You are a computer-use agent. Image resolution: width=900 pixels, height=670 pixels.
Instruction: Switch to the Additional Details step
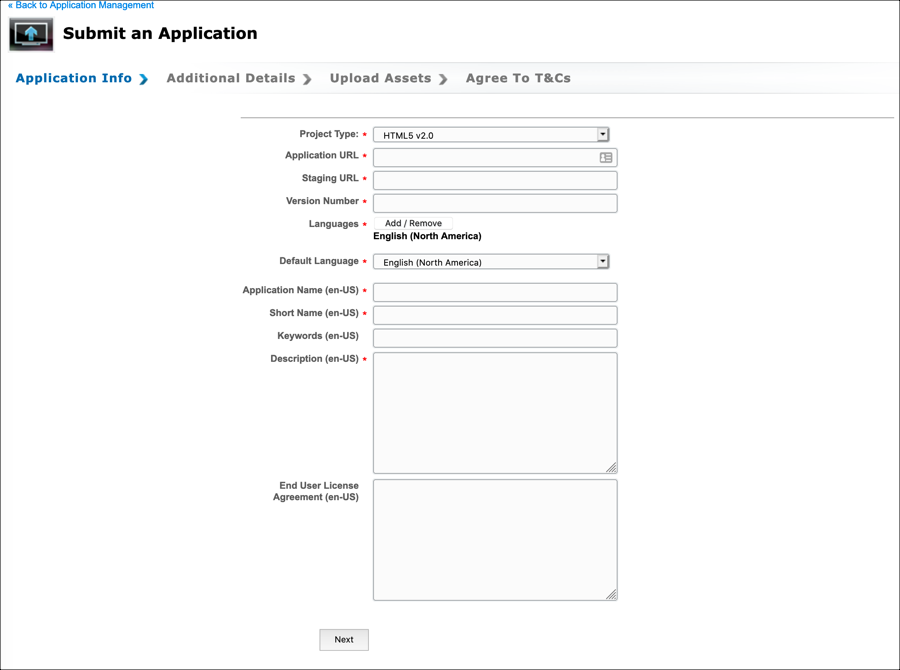(x=230, y=78)
